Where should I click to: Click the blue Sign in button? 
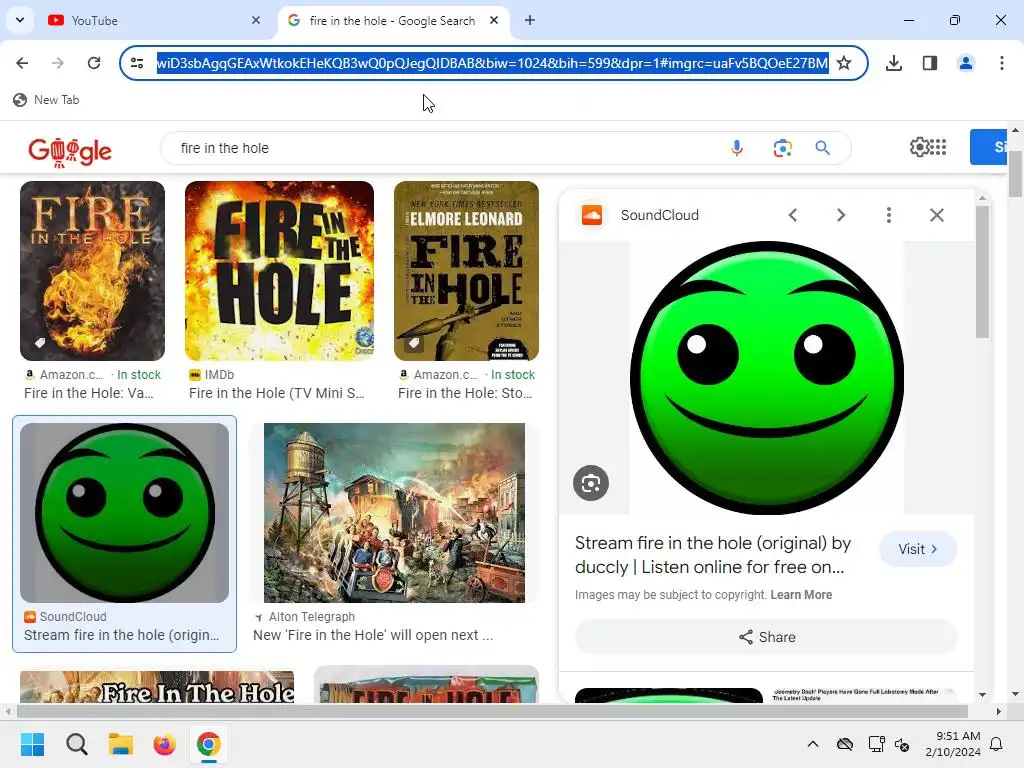989,147
